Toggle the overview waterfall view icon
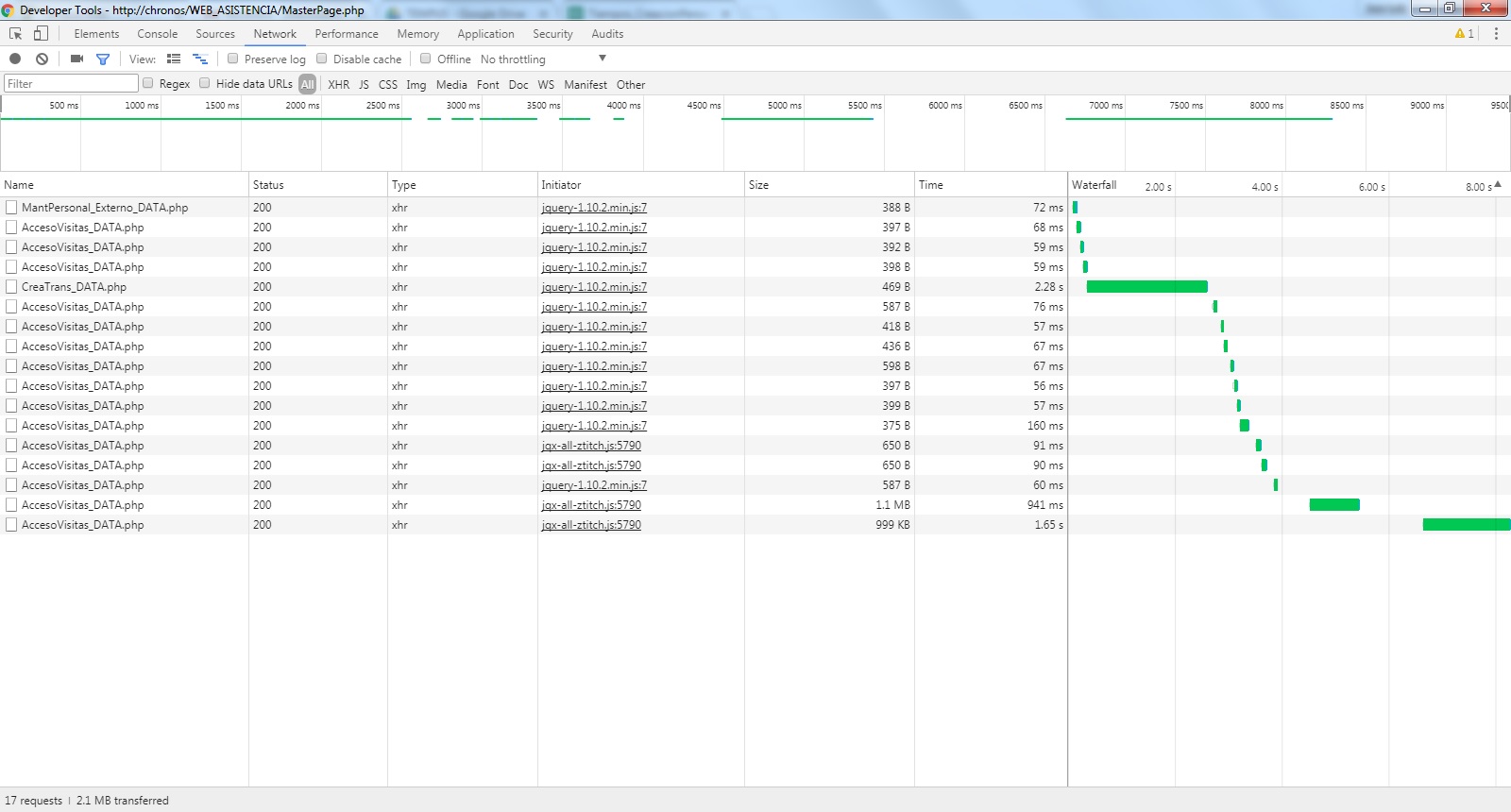Screen dimensions: 1511x812 (200, 59)
